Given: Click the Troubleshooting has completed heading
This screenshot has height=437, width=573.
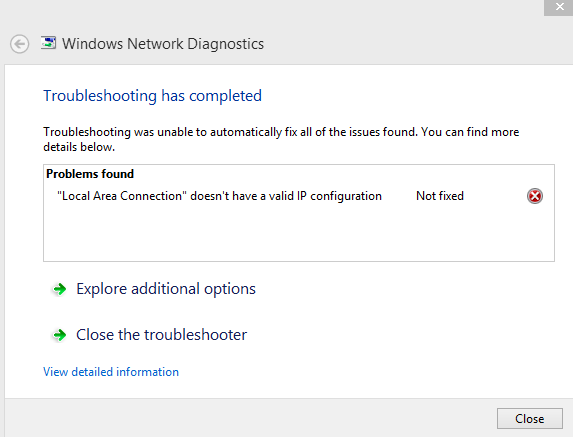Looking at the screenshot, I should (152, 96).
